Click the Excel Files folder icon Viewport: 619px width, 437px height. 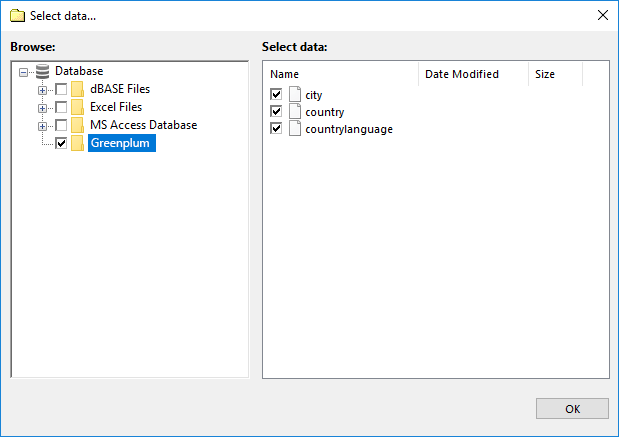coord(77,107)
